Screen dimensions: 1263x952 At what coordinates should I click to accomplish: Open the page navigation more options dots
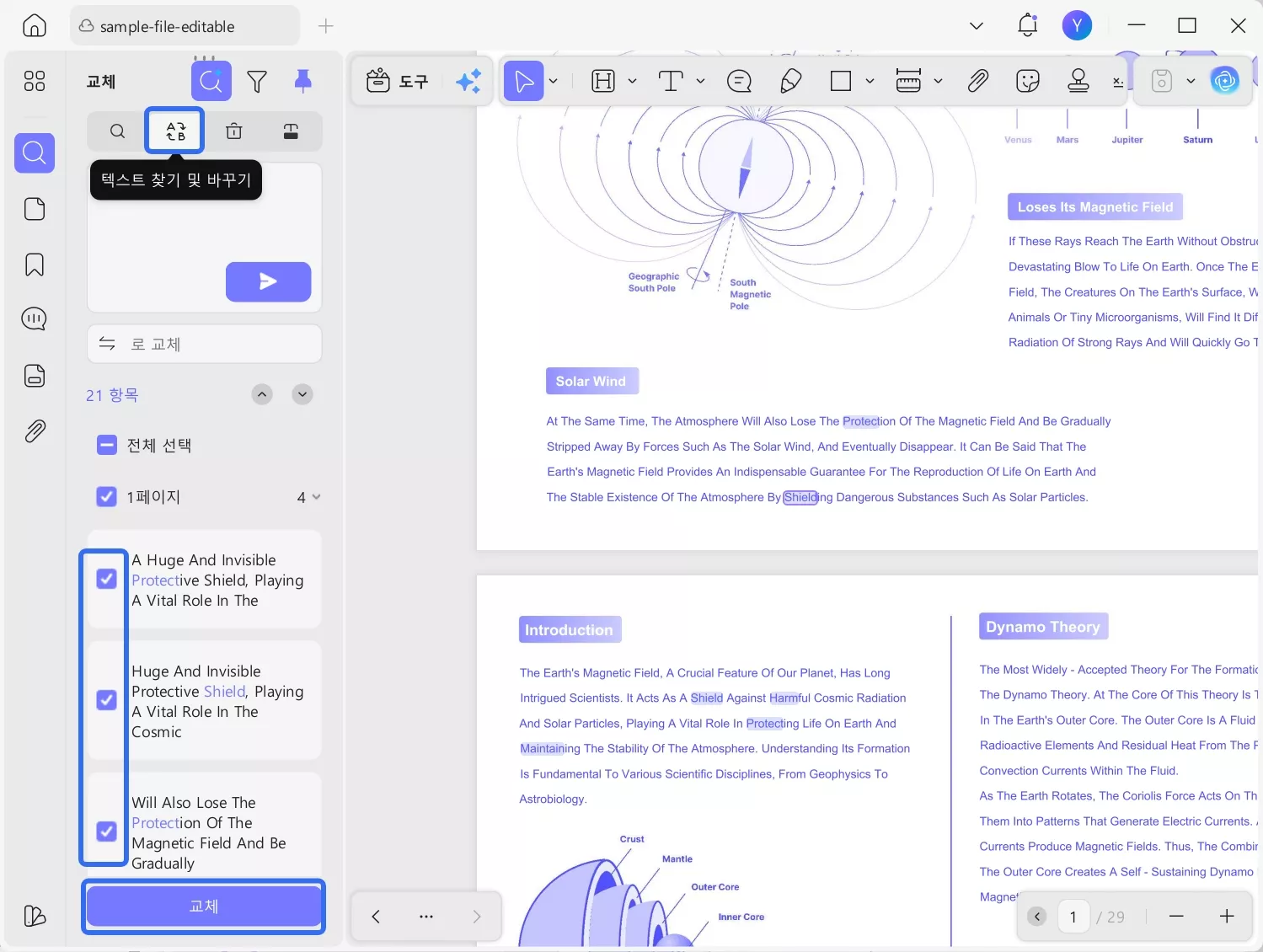click(426, 917)
